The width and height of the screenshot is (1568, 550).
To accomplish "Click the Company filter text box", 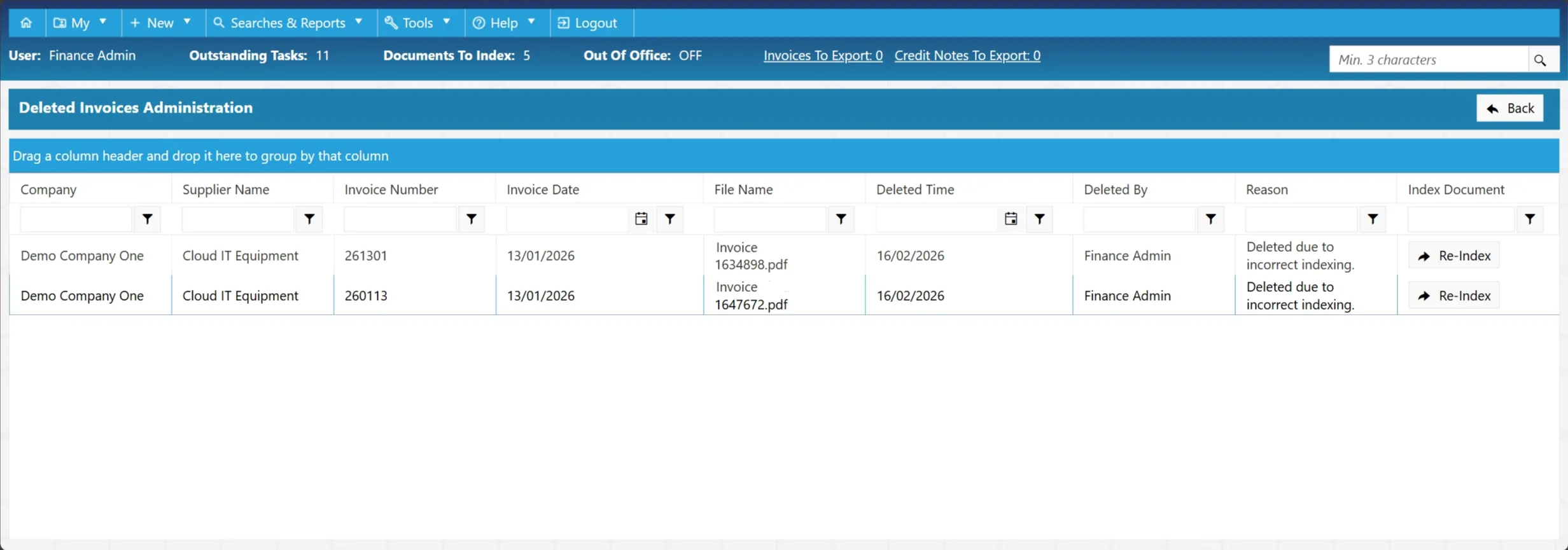I will 76,219.
